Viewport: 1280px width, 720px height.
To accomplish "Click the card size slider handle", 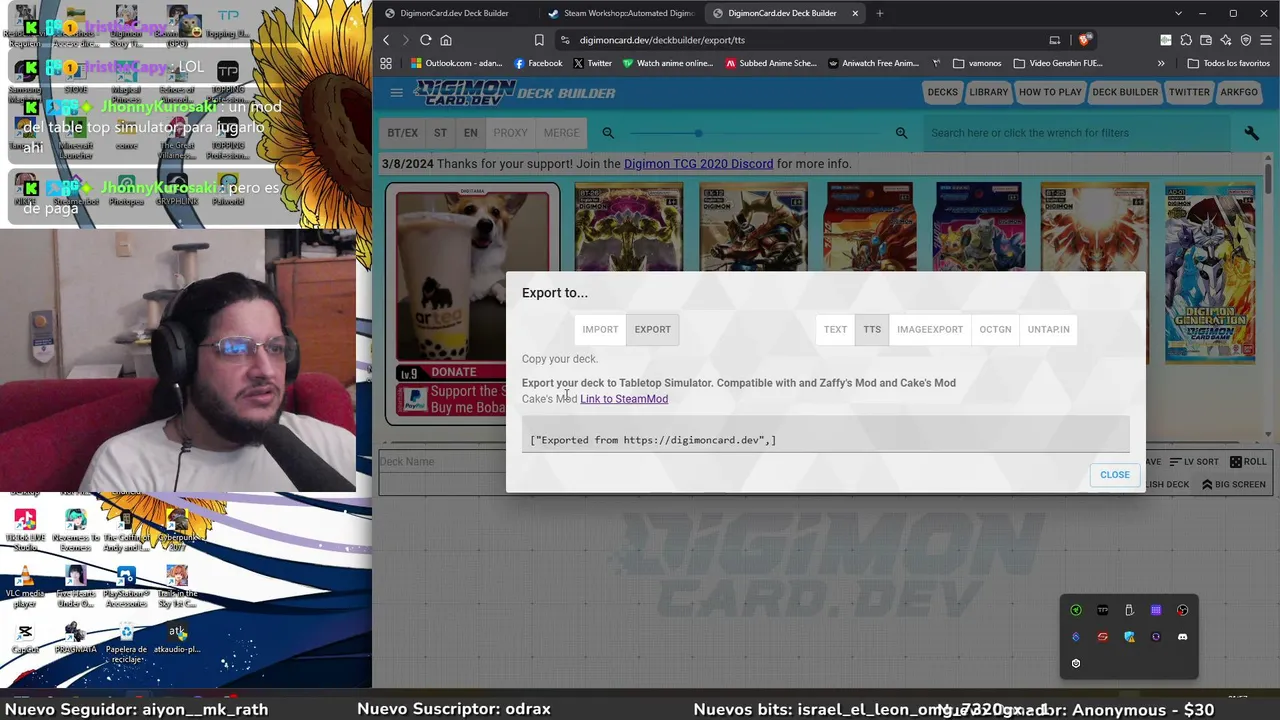I will 698,133.
